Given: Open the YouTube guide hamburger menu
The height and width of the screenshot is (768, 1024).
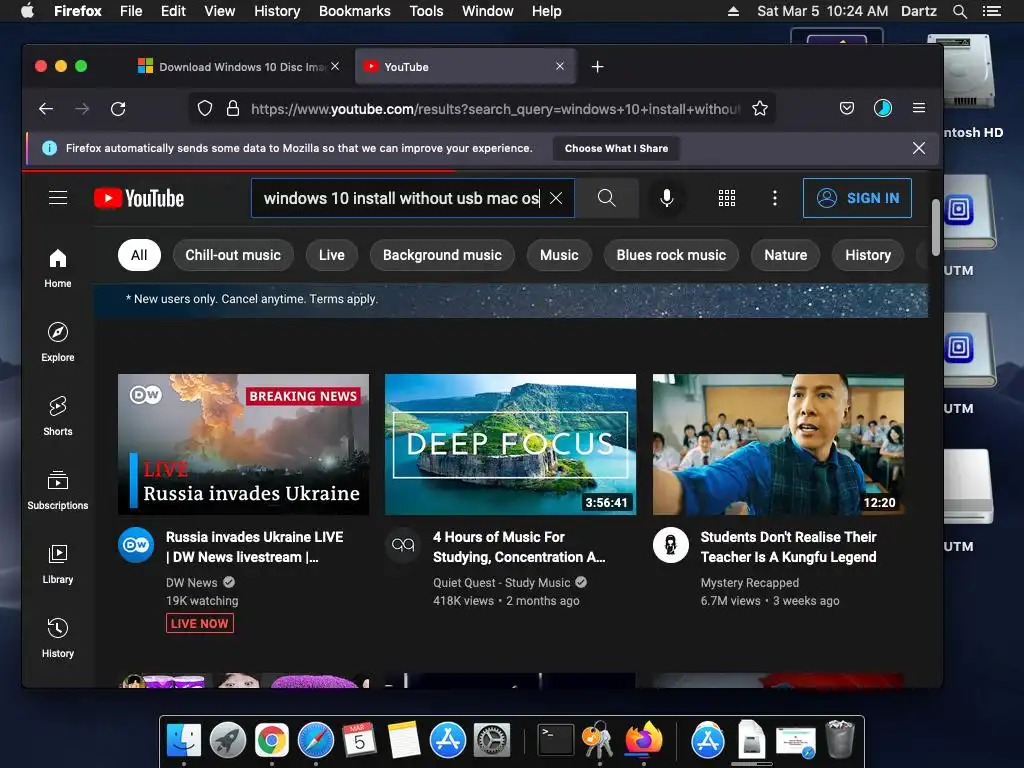Looking at the screenshot, I should pyautogui.click(x=58, y=197).
